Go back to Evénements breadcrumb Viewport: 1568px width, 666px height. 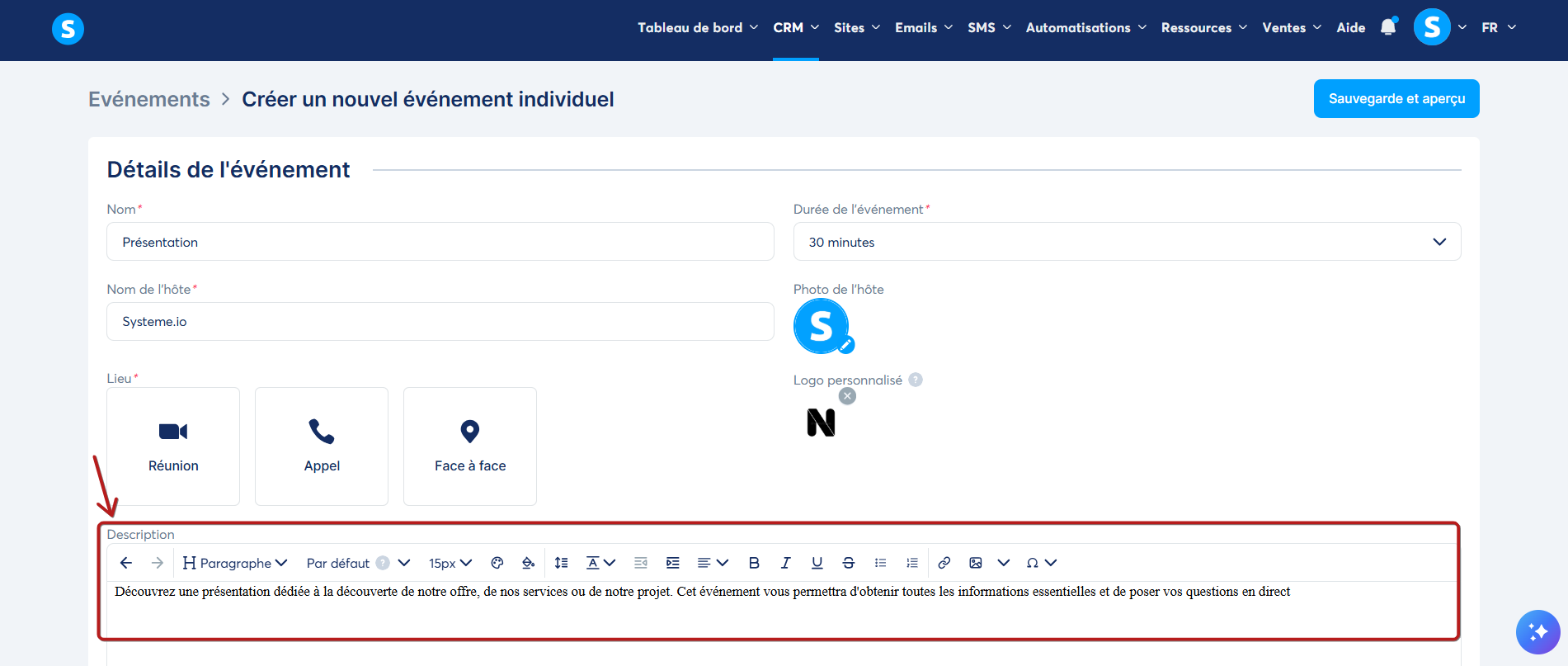pos(149,99)
